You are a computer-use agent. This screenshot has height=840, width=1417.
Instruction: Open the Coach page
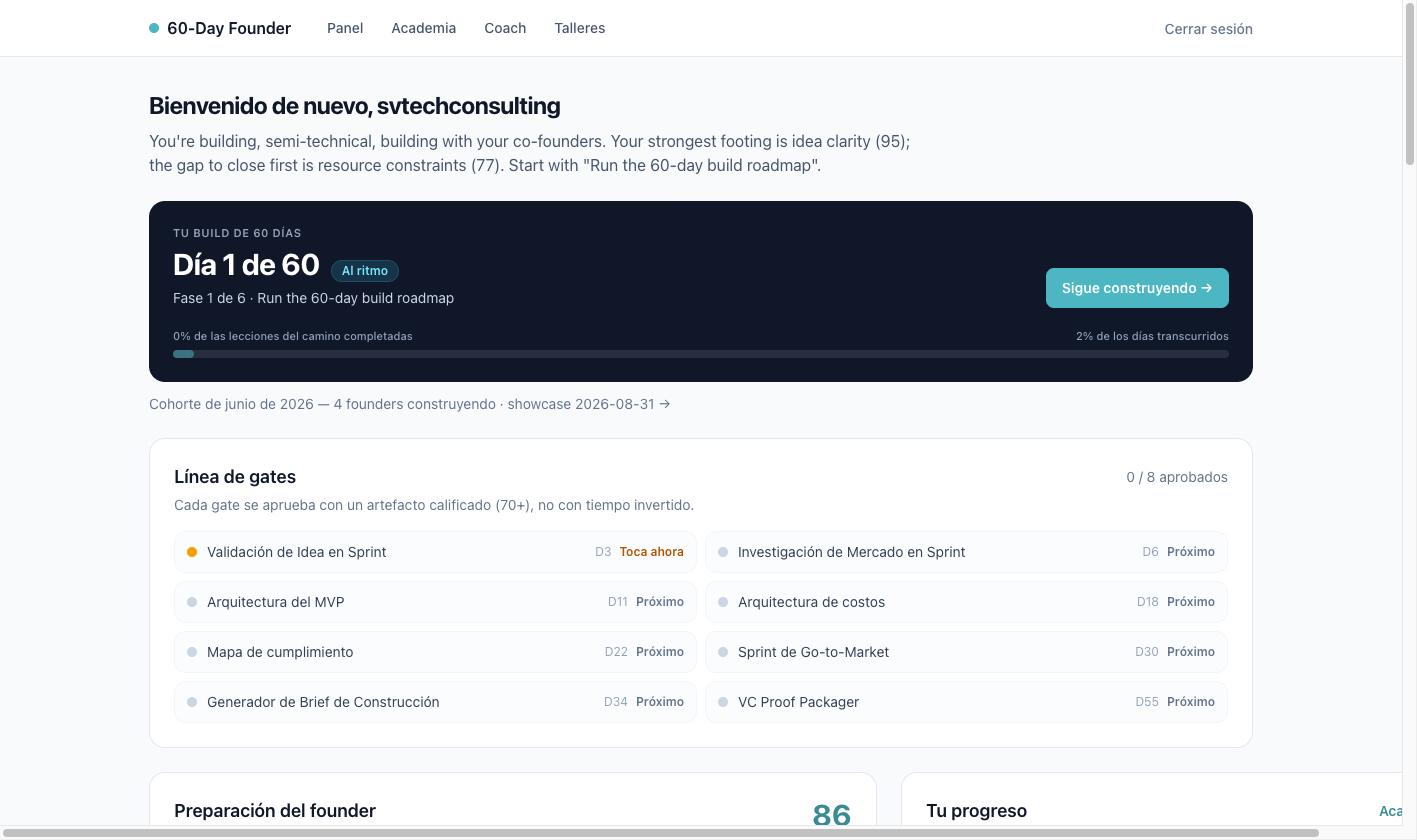tap(505, 28)
